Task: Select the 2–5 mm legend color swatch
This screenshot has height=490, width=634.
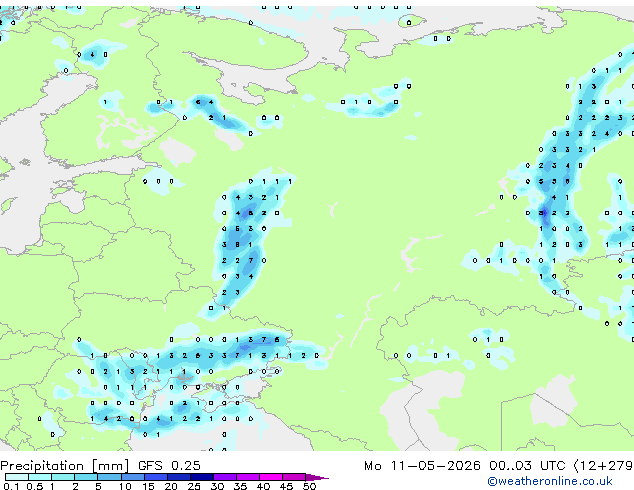Action: pyautogui.click(x=86, y=477)
